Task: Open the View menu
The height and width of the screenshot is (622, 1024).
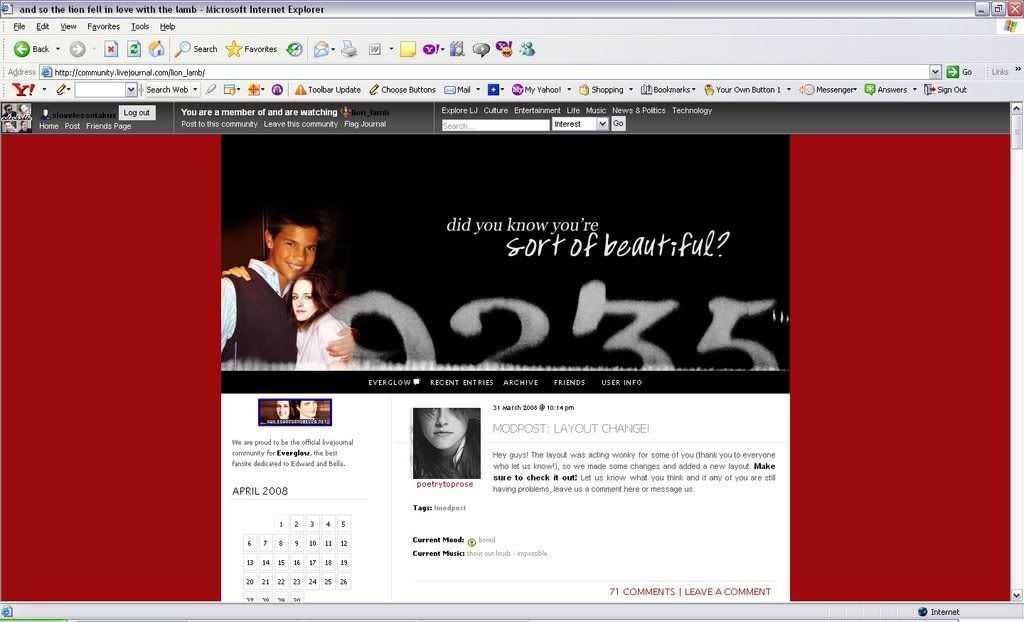Action: 69,27
